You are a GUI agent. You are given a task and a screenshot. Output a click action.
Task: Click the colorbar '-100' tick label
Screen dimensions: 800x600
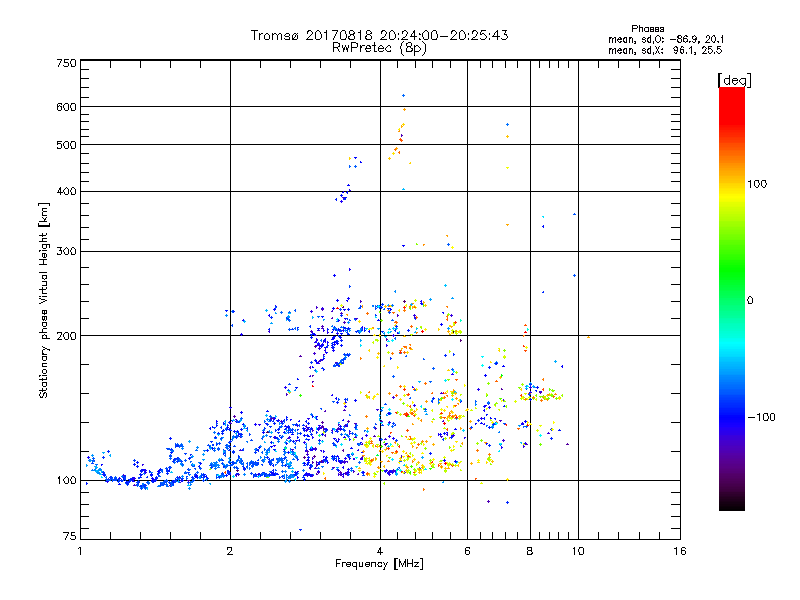point(761,417)
